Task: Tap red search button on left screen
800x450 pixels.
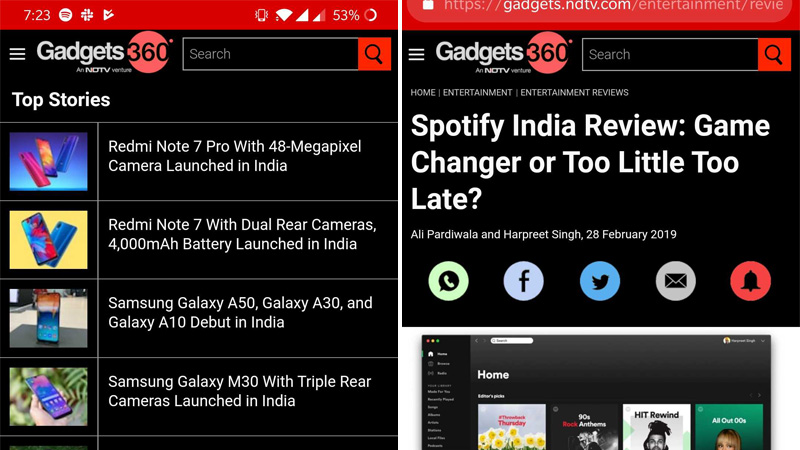Action: pos(374,54)
